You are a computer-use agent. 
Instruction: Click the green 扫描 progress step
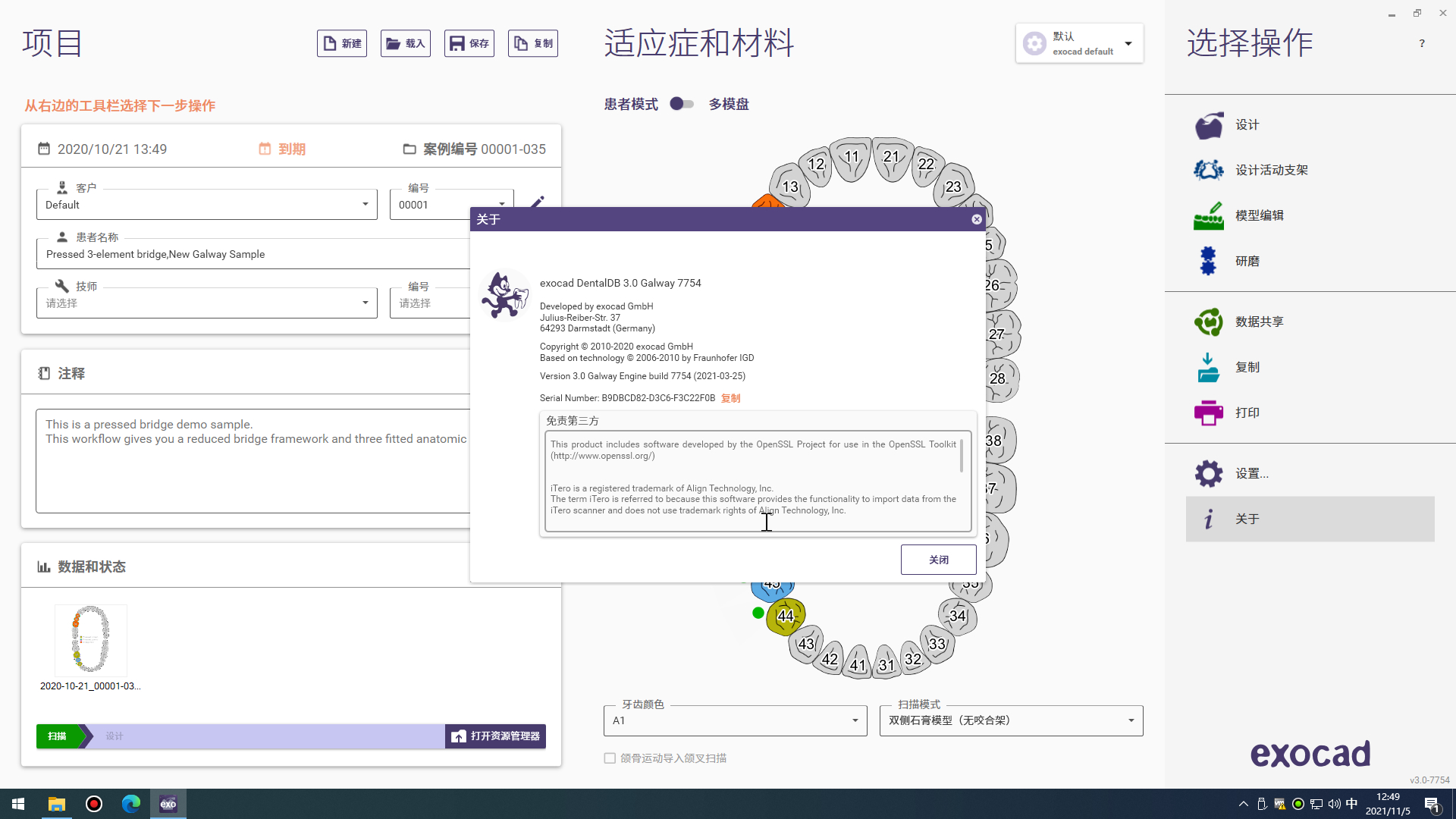(59, 736)
